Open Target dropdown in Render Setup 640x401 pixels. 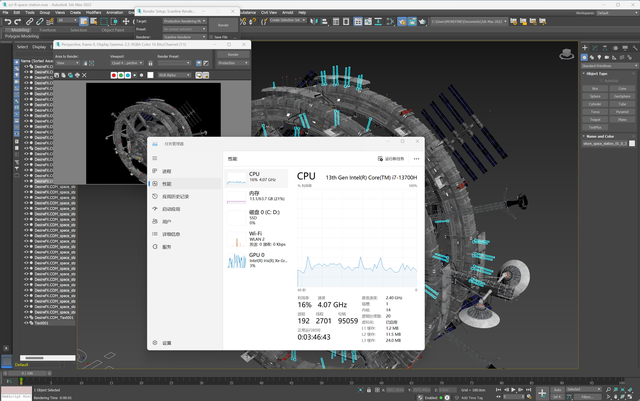click(184, 21)
